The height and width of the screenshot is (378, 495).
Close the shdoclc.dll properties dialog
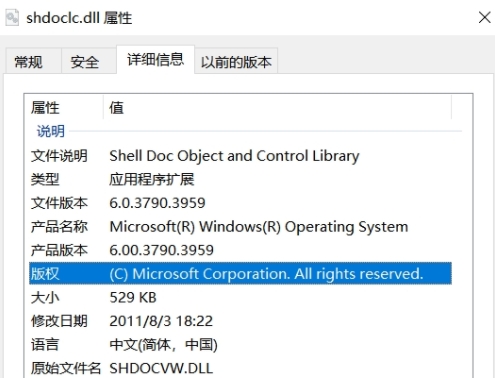tap(484, 17)
